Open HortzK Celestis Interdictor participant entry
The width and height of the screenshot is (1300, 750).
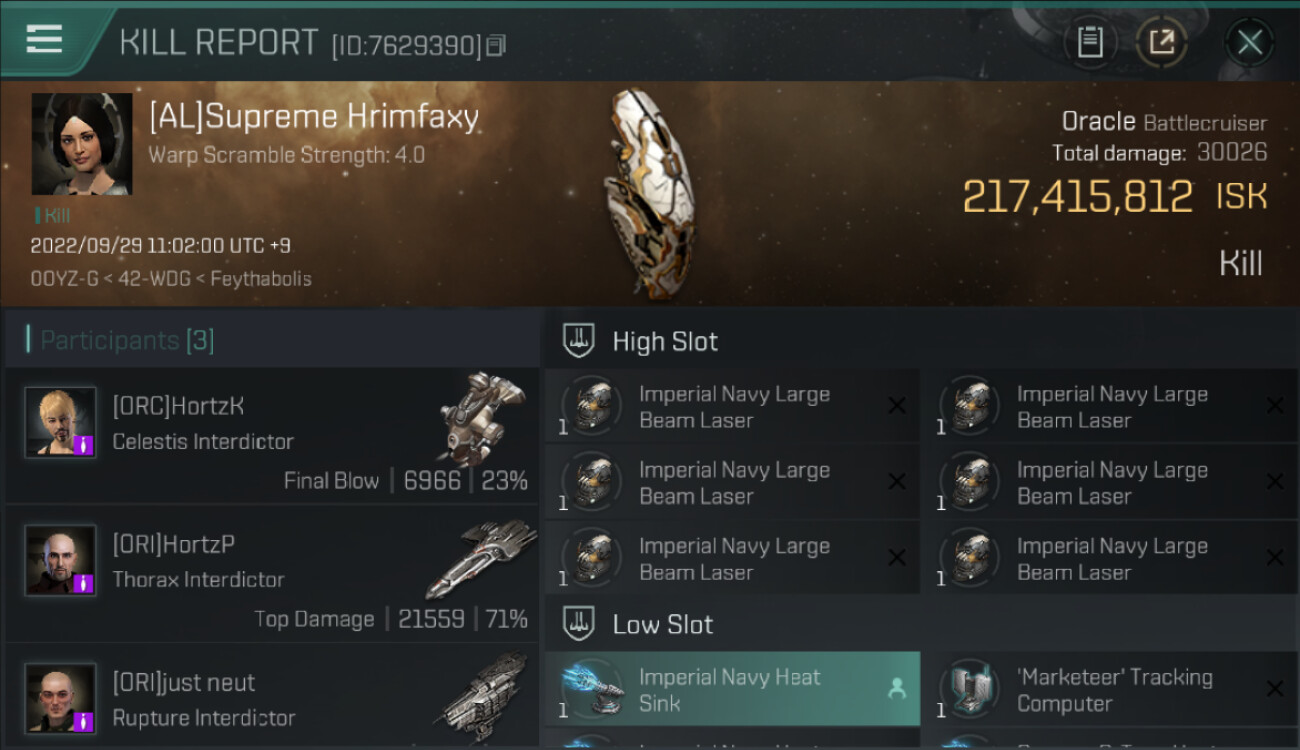pos(272,435)
